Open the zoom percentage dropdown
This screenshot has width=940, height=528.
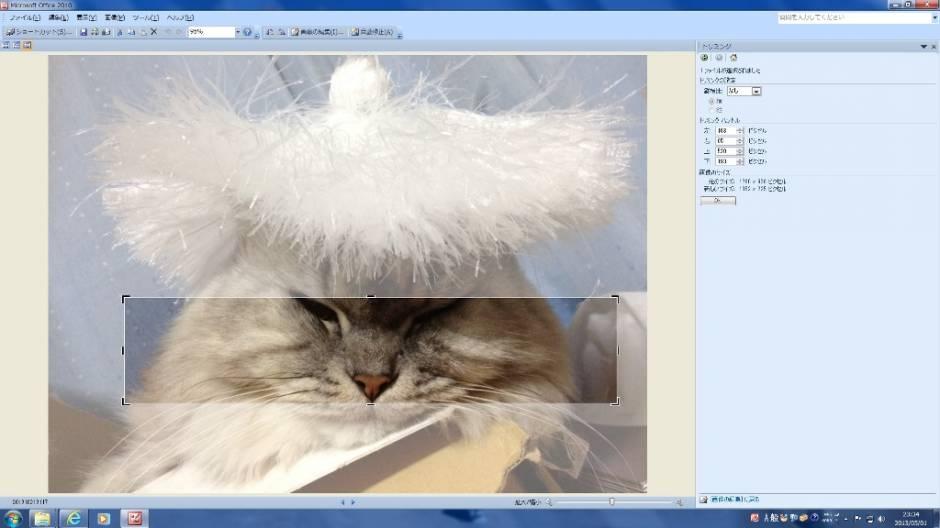pos(237,32)
